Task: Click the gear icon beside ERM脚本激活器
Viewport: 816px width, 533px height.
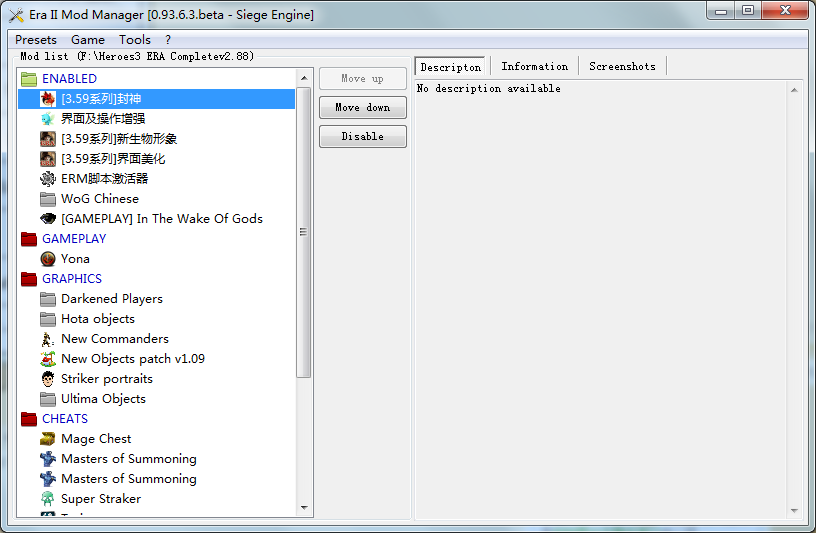Action: [x=48, y=179]
